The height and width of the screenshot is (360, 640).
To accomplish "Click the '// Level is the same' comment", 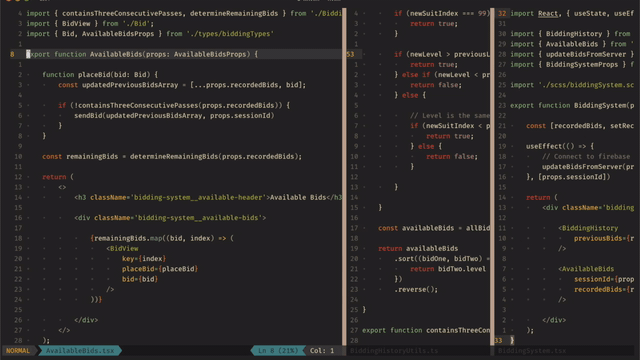I will click(x=450, y=116).
